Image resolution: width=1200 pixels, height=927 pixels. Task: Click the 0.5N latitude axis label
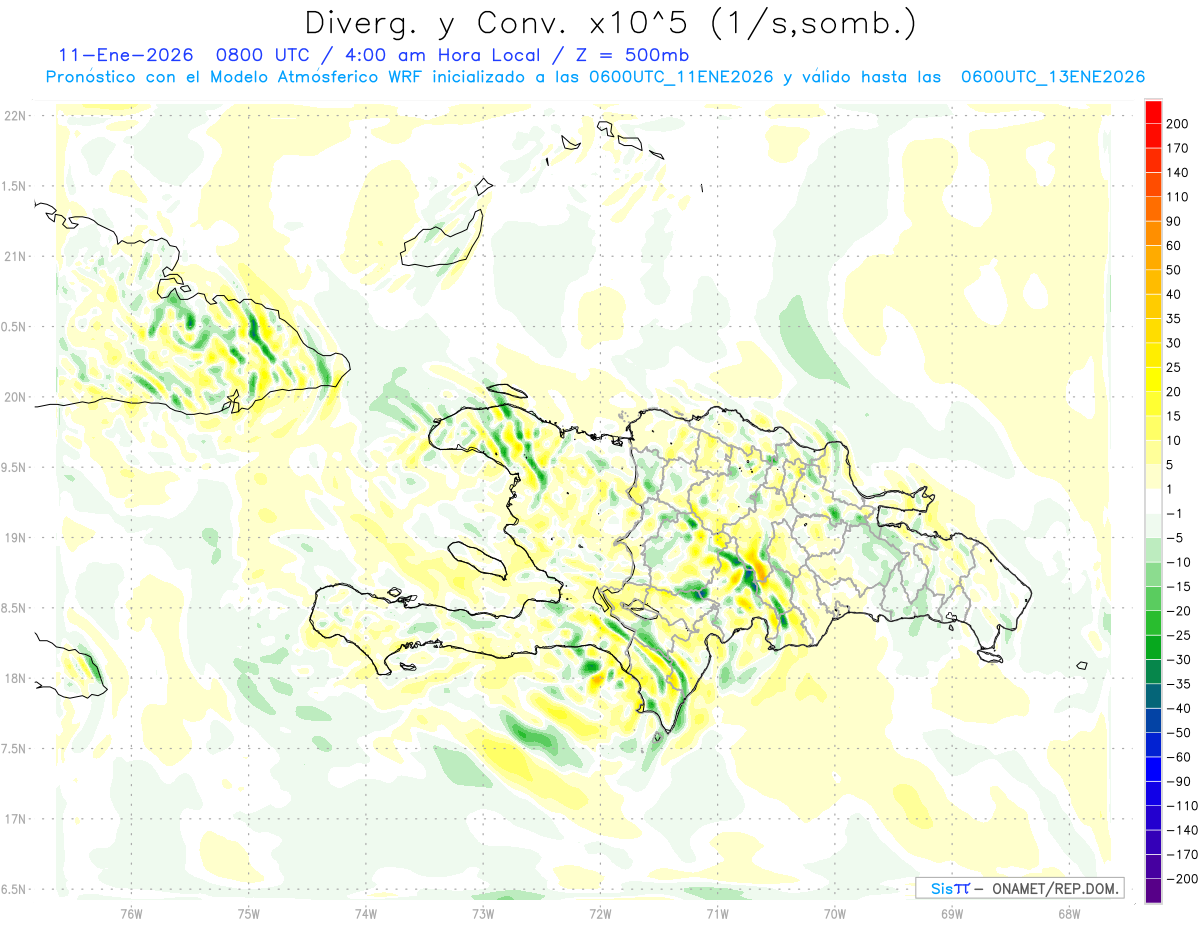(14, 327)
